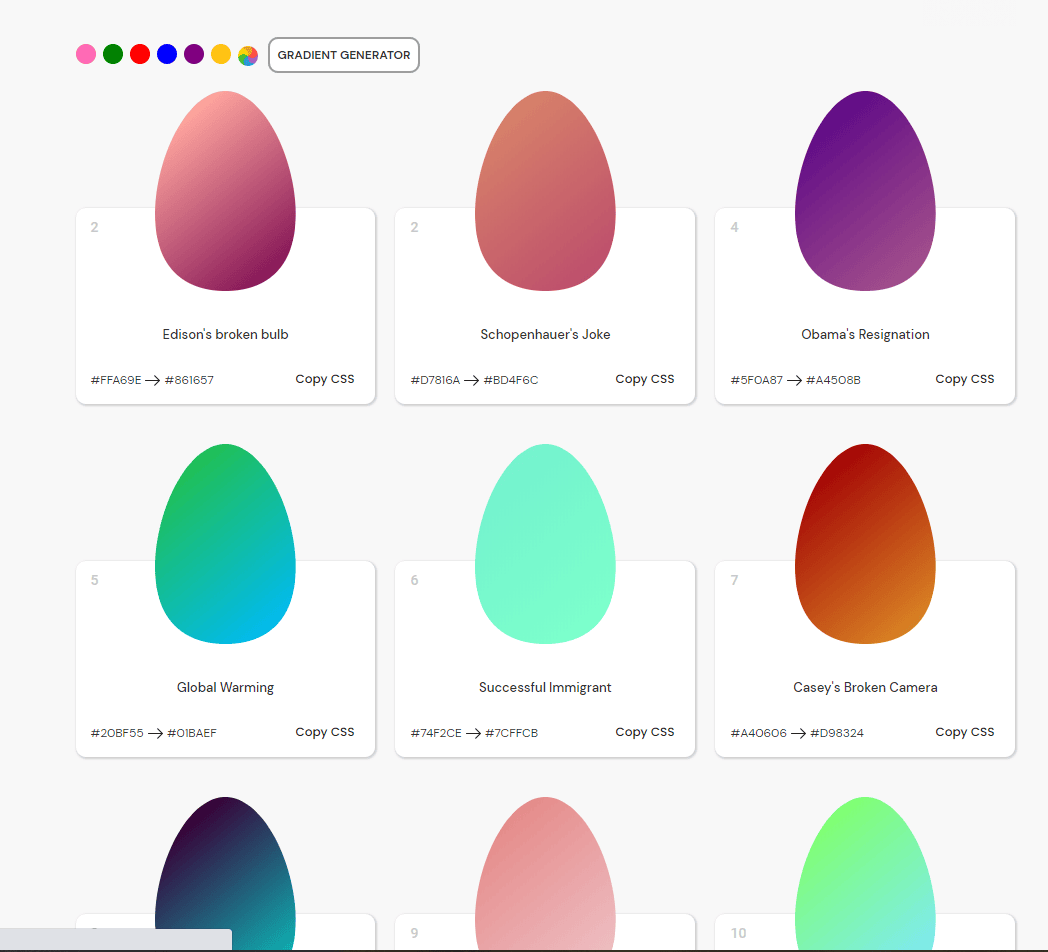Click card number 4 label
Viewport: 1048px width, 952px height.
pos(735,227)
